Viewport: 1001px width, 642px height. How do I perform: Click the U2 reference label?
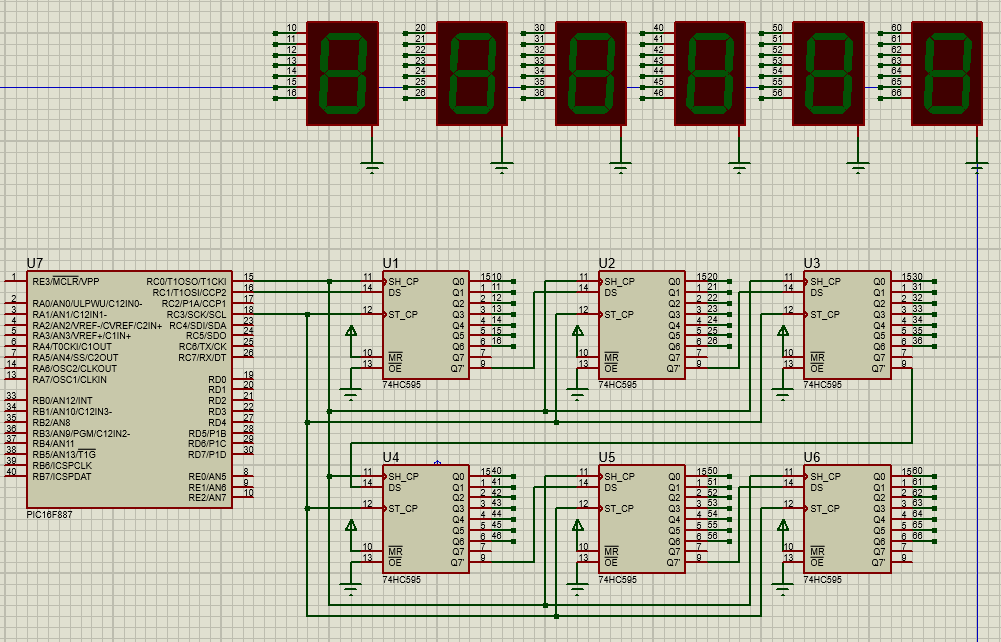tap(607, 263)
